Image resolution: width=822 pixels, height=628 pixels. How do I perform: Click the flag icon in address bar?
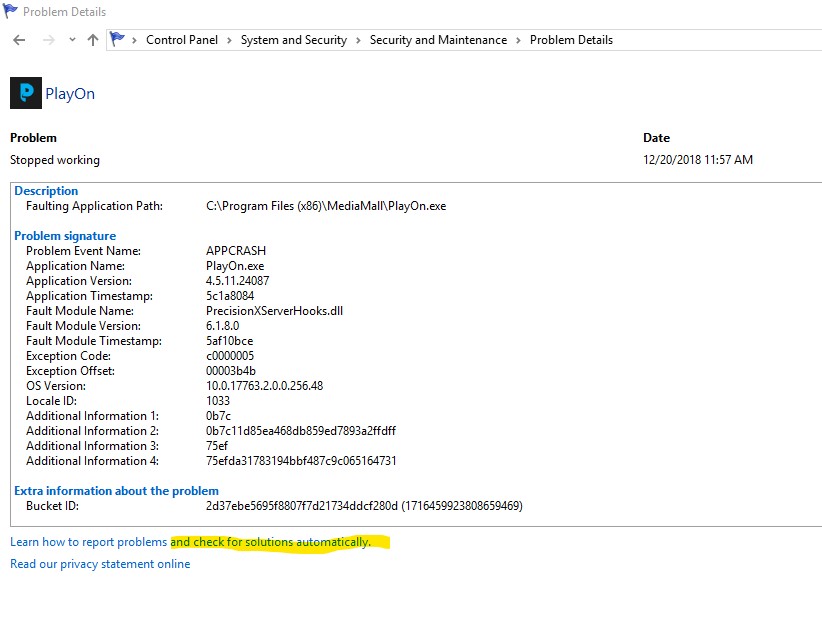[117, 39]
